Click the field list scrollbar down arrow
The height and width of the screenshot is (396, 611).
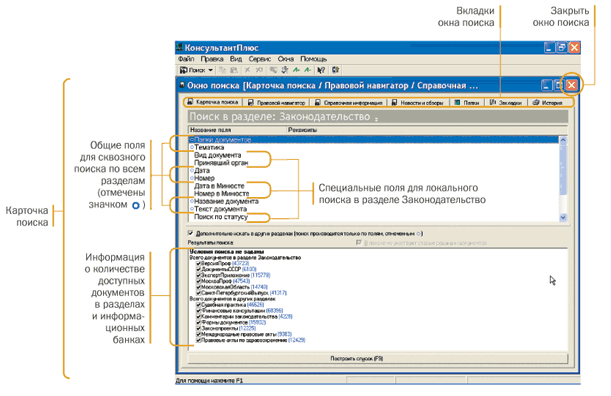click(x=563, y=217)
